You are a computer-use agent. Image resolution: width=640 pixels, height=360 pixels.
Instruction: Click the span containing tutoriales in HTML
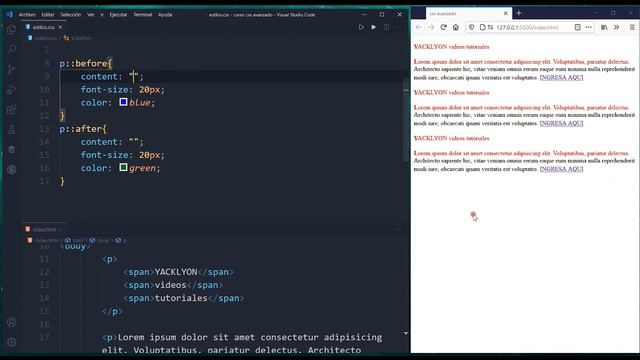(184, 298)
